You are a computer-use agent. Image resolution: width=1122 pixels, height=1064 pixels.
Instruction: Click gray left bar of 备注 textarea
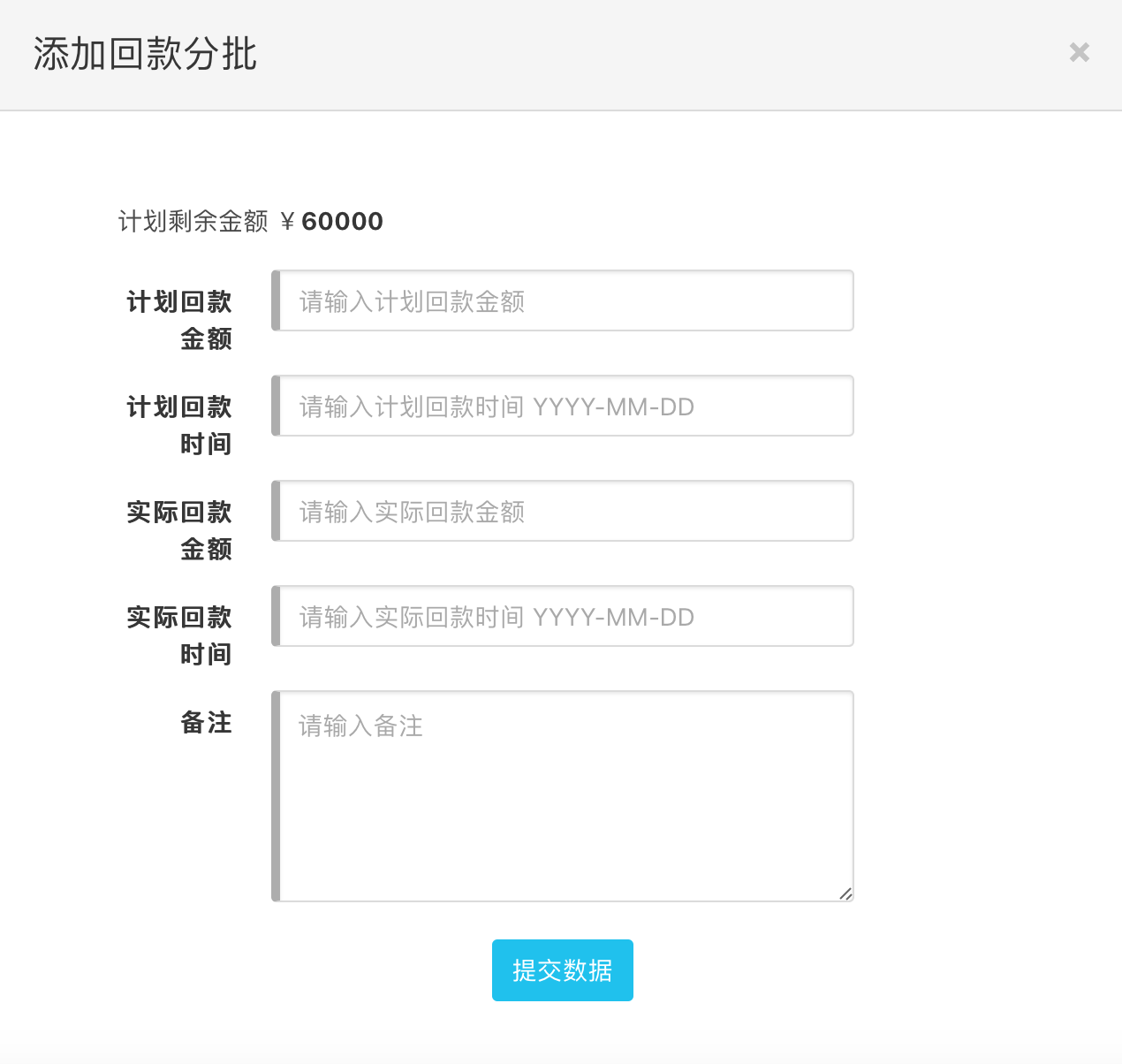[276, 795]
